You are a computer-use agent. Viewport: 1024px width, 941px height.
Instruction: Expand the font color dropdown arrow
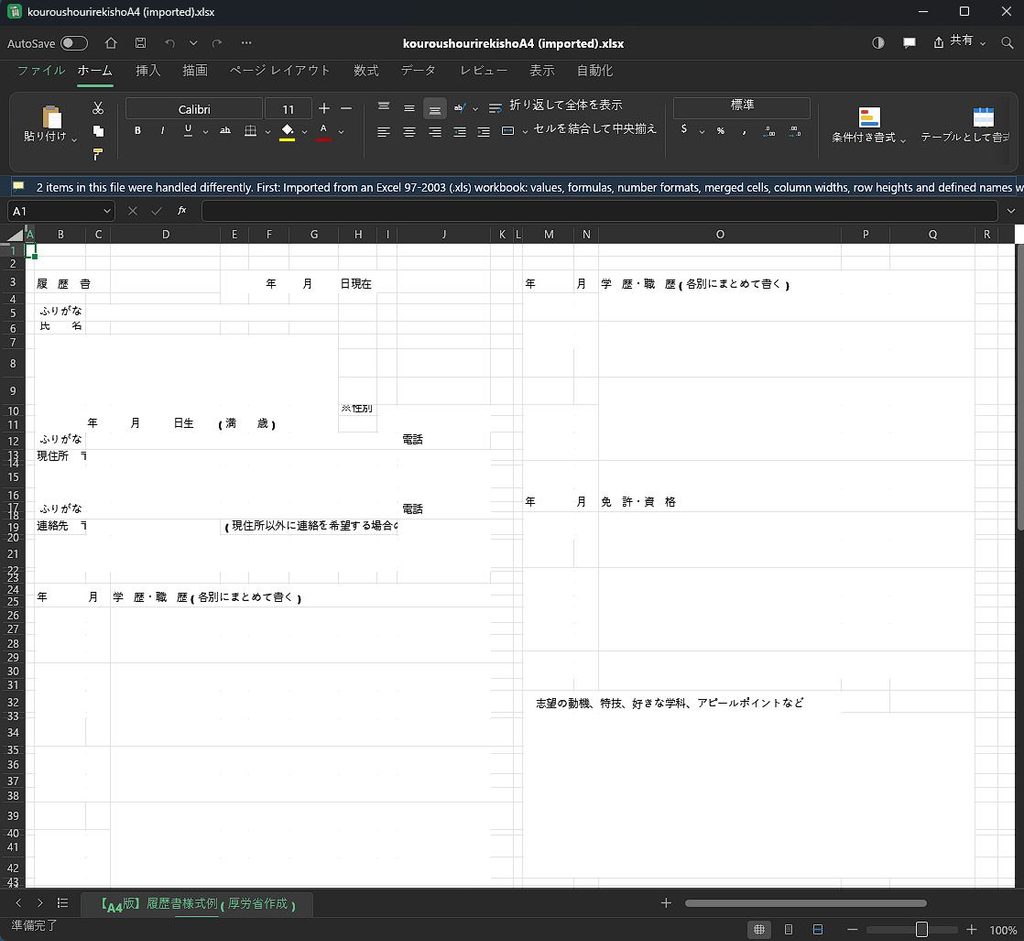point(341,132)
